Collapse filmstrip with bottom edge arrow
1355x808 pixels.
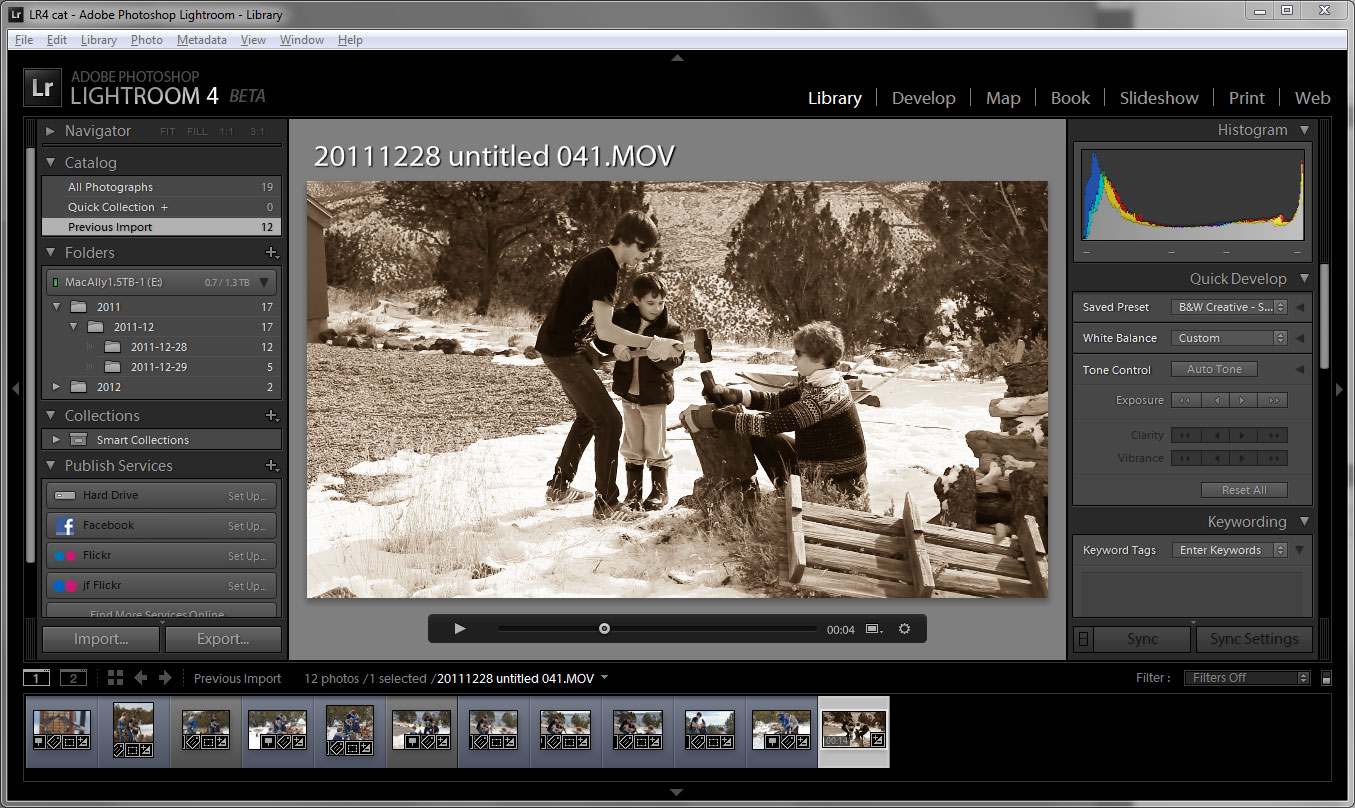(x=677, y=793)
